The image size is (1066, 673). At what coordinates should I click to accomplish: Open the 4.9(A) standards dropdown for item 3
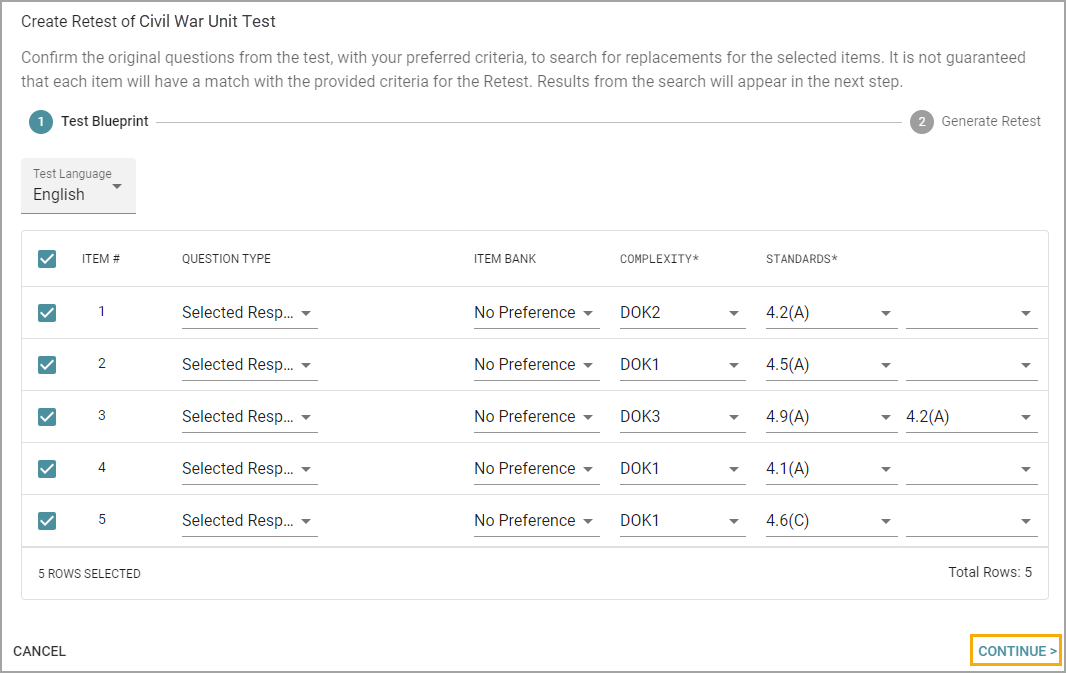pyautogui.click(x=831, y=417)
